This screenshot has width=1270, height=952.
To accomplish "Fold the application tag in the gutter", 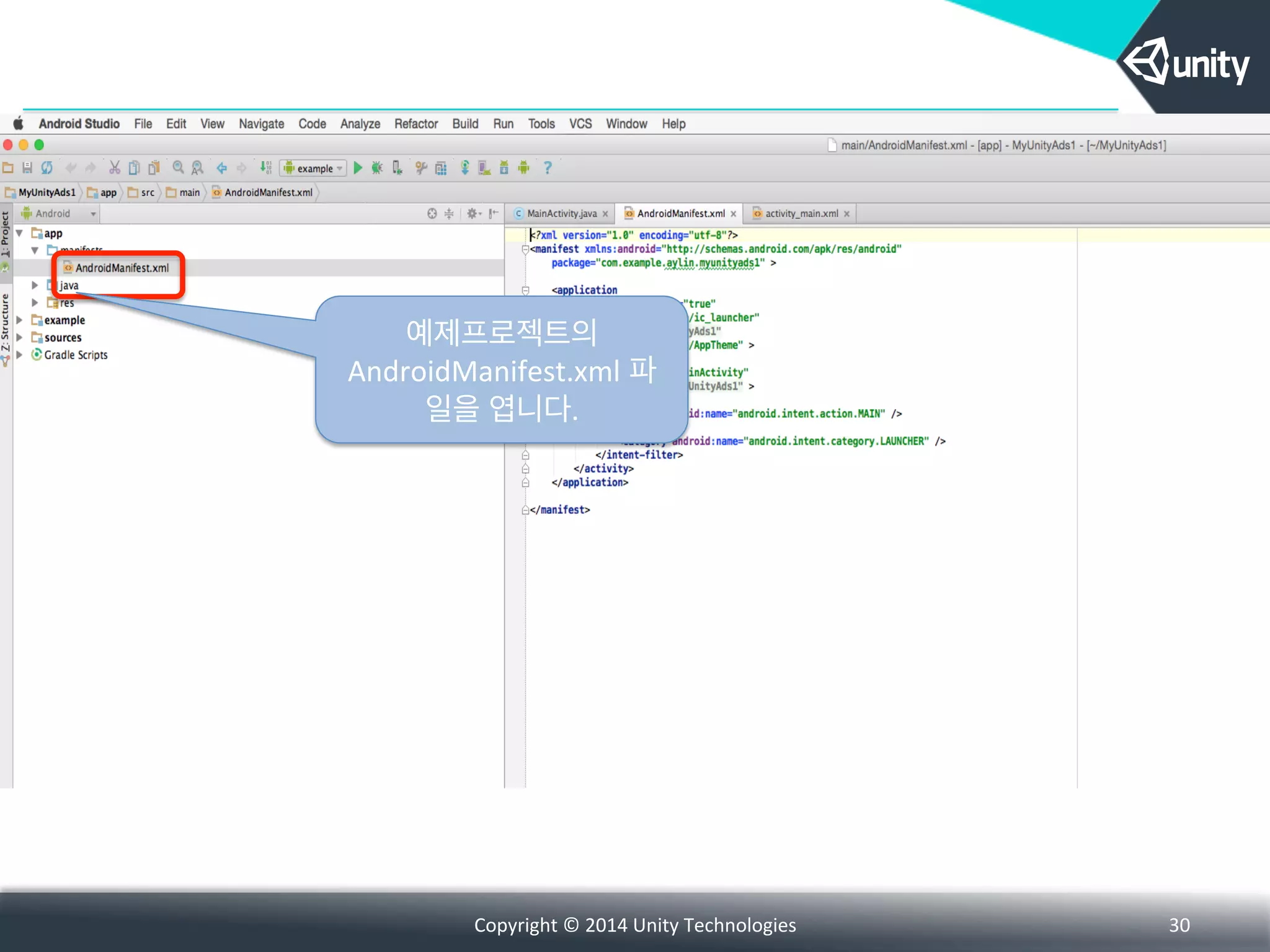I will tap(525, 290).
